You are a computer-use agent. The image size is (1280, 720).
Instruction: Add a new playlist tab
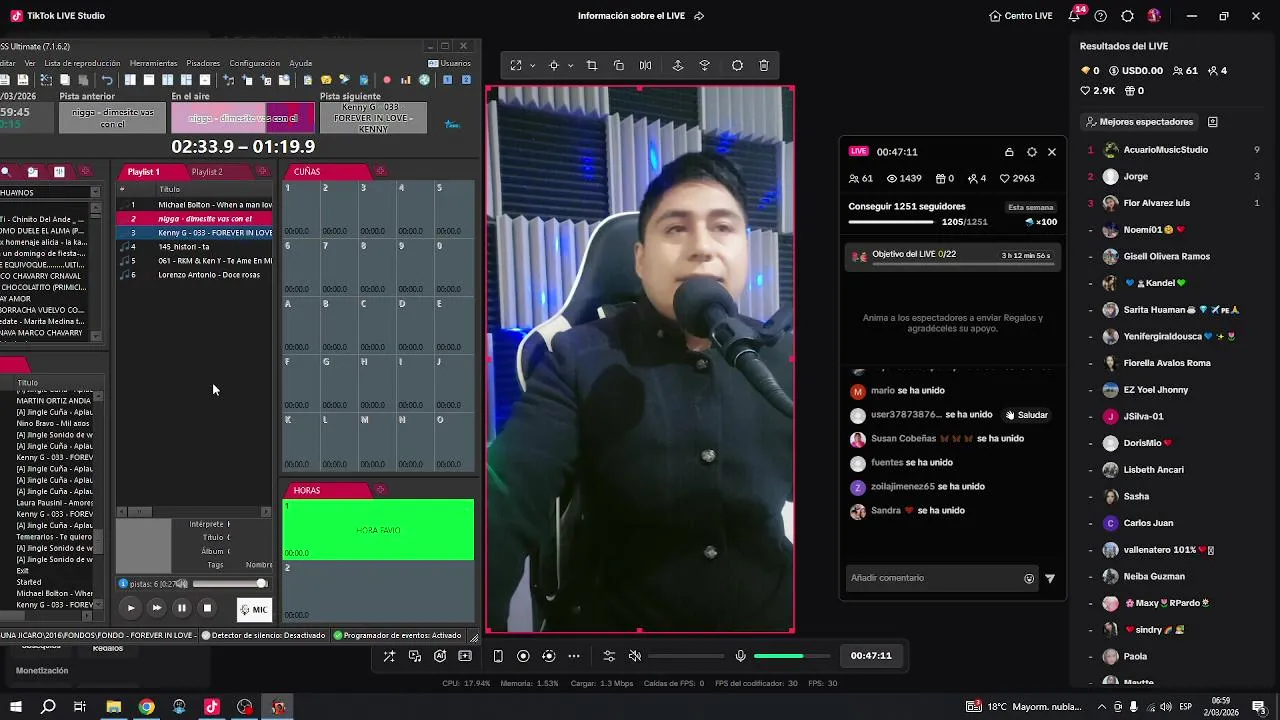[x=263, y=172]
